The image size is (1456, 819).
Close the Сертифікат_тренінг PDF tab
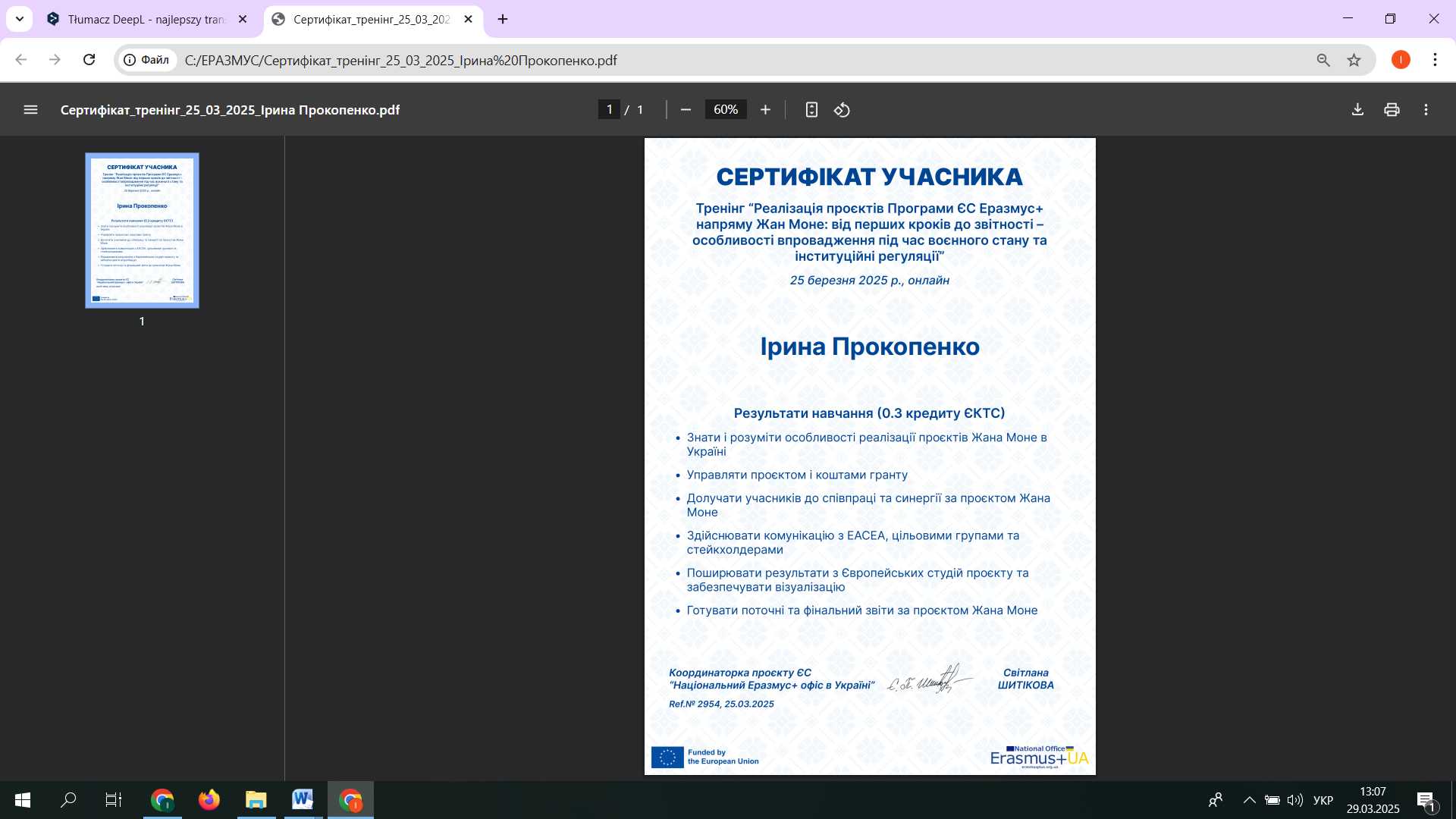point(469,20)
